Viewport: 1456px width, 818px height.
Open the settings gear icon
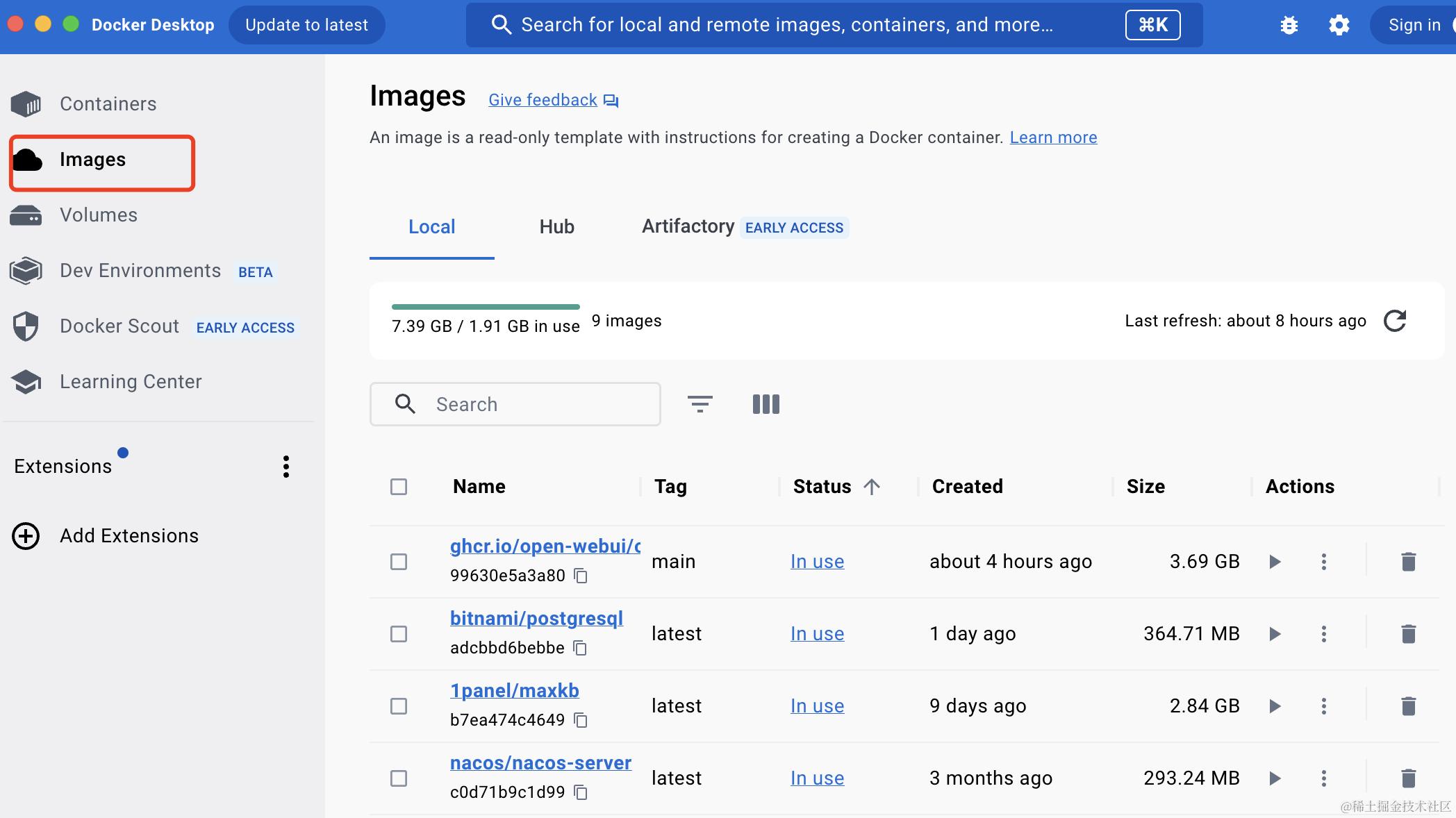(1339, 26)
